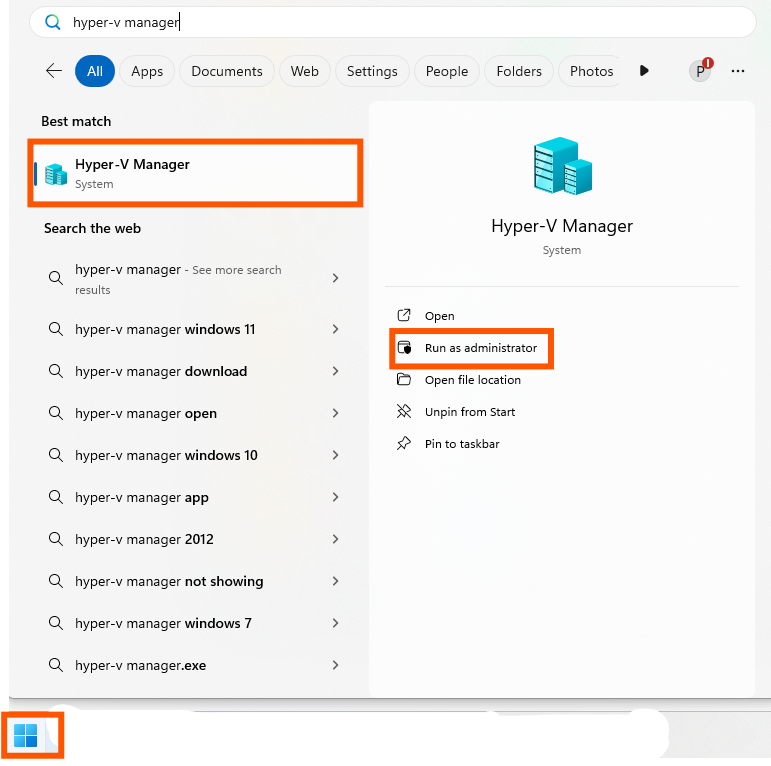Click the shield icon beside Run as administrator

point(404,348)
